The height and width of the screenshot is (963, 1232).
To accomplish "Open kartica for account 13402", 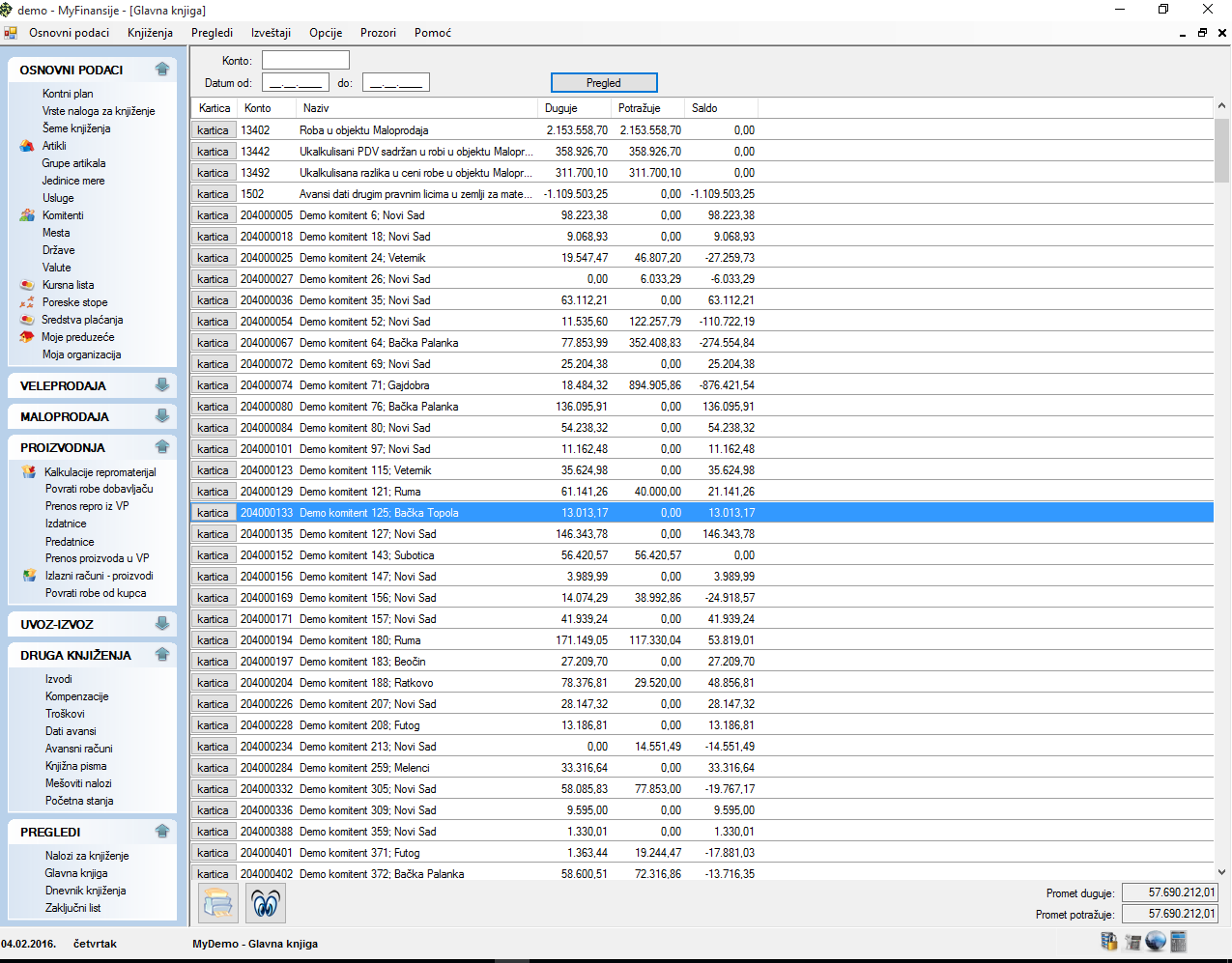I will [x=213, y=130].
